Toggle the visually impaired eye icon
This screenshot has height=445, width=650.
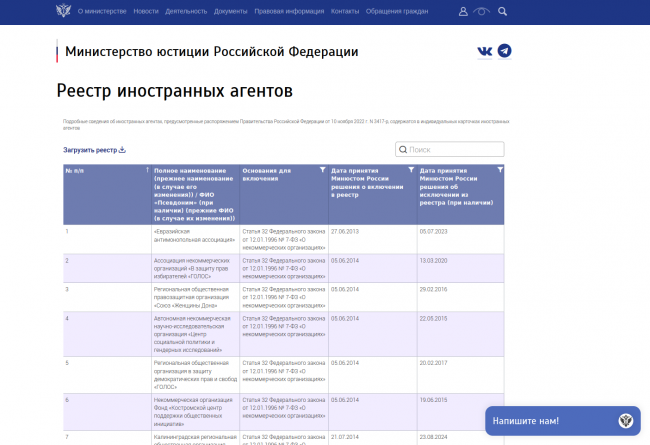[x=481, y=12]
